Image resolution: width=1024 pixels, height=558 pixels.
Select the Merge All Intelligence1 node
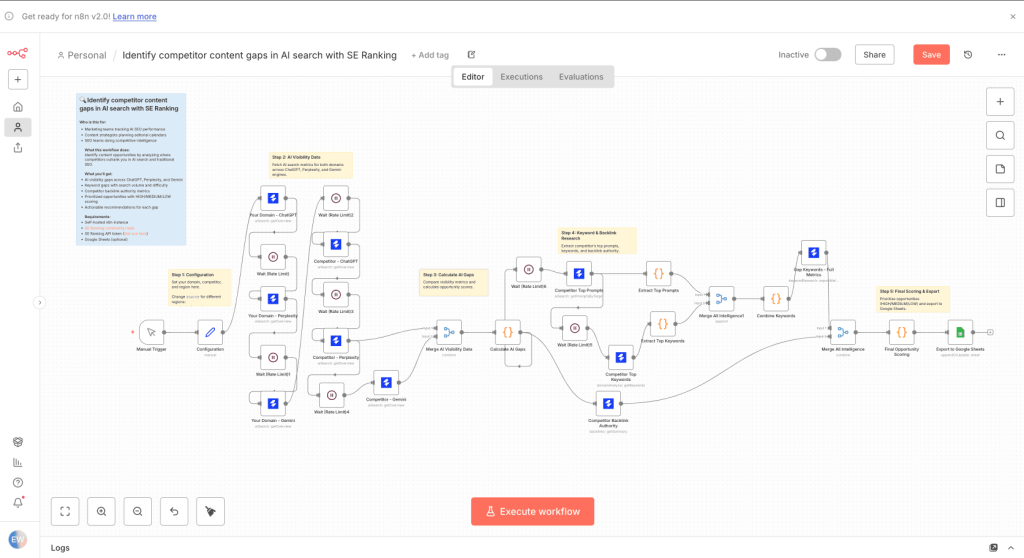click(x=721, y=299)
